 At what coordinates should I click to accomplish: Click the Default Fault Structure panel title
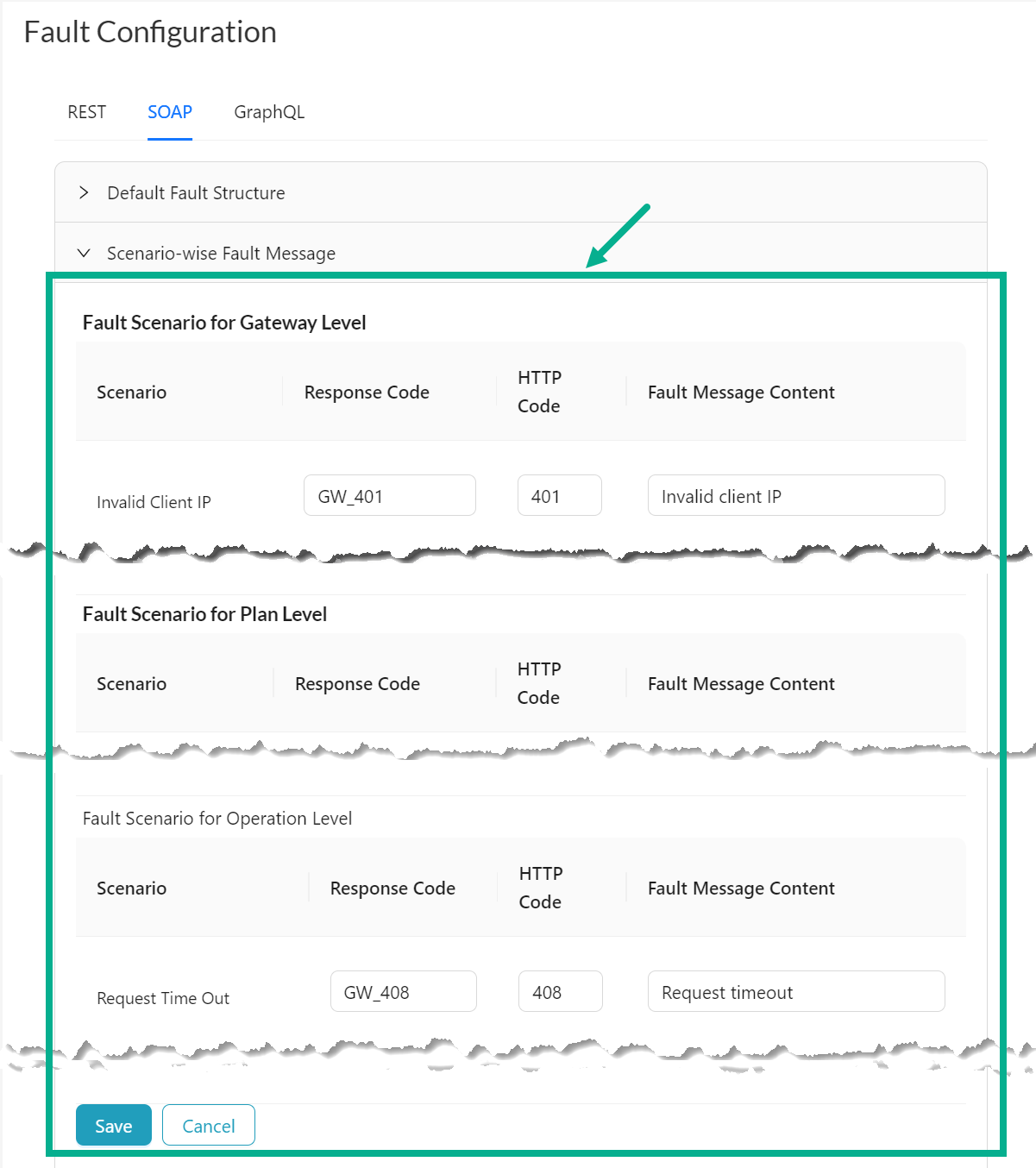[x=196, y=193]
